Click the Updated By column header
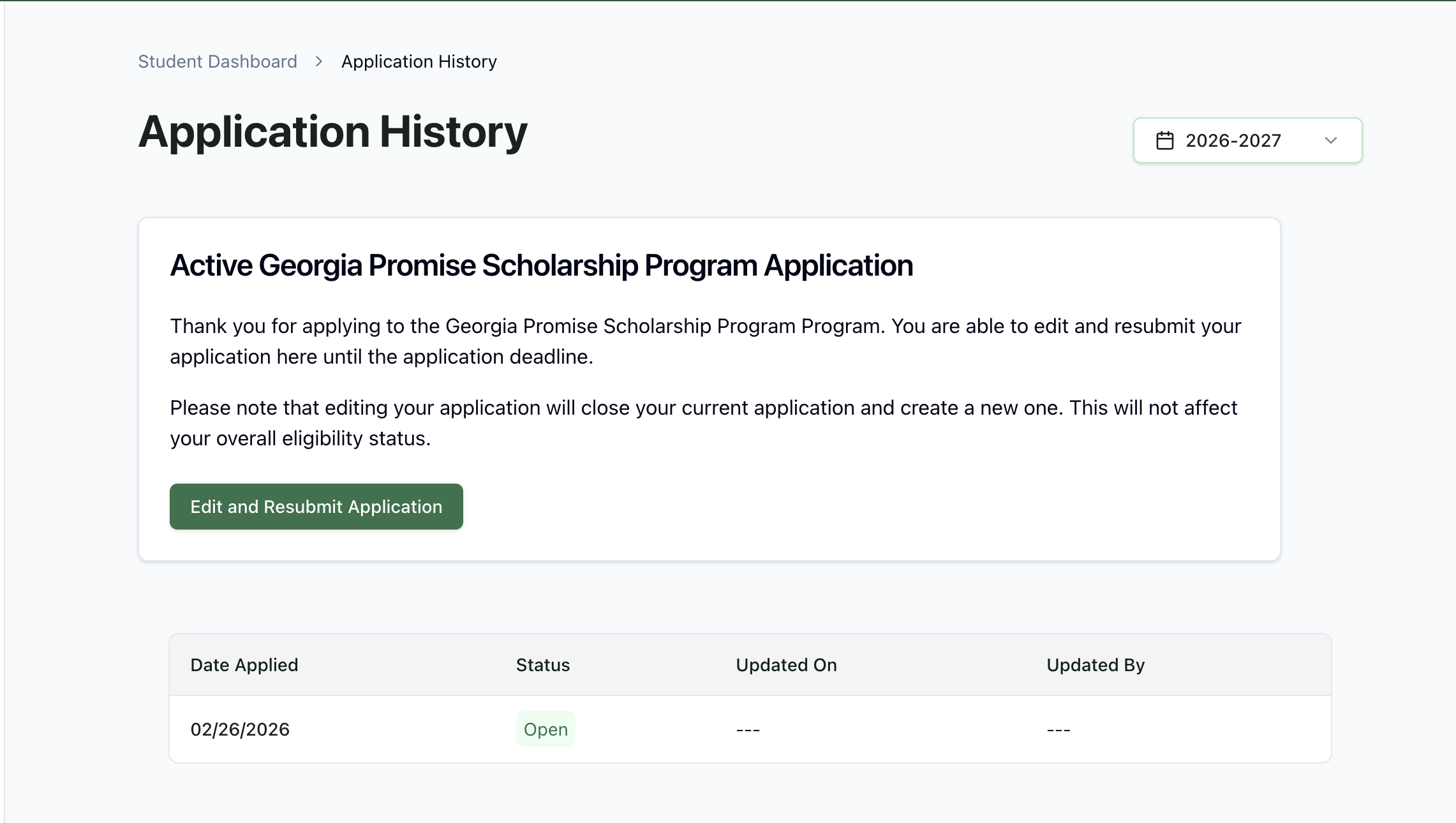The image size is (1456, 823). pos(1096,665)
